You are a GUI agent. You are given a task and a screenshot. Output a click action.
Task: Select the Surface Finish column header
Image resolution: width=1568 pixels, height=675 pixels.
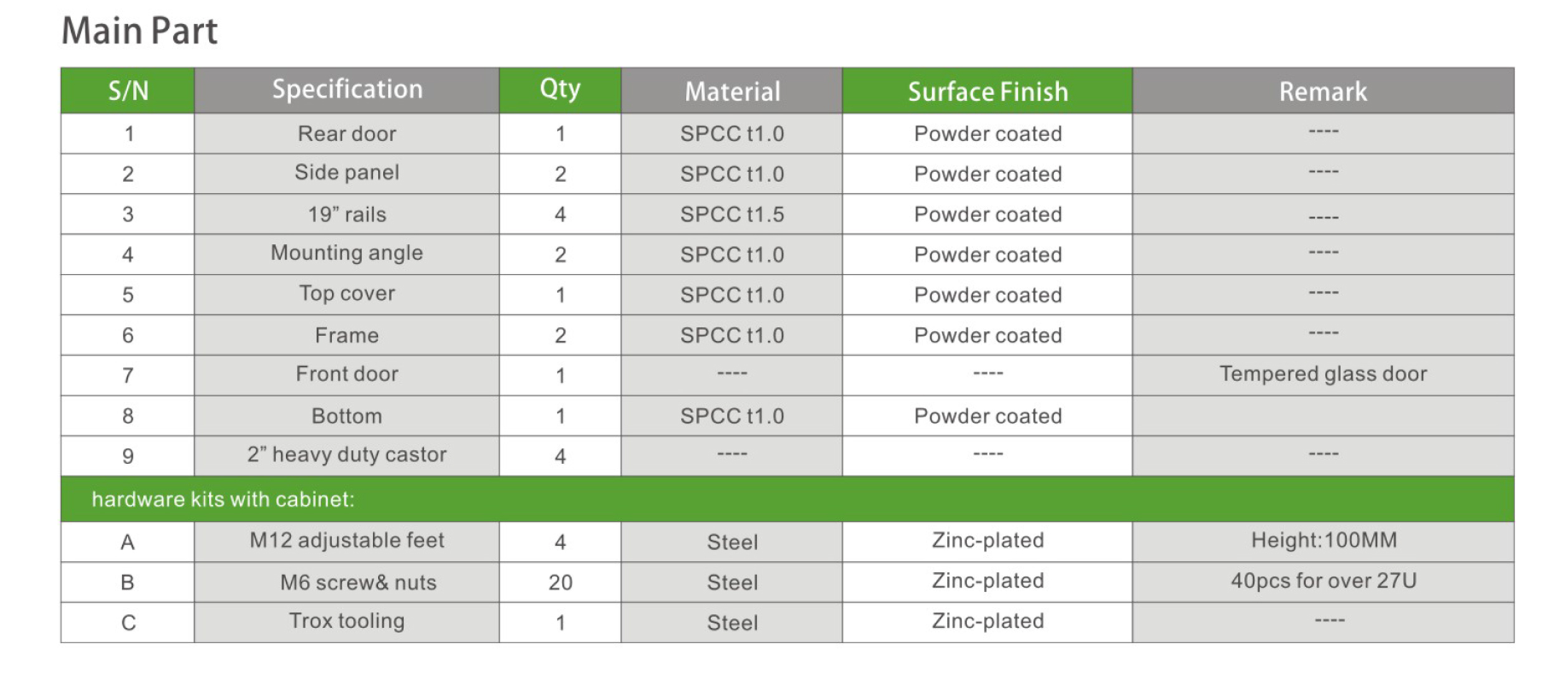987,92
